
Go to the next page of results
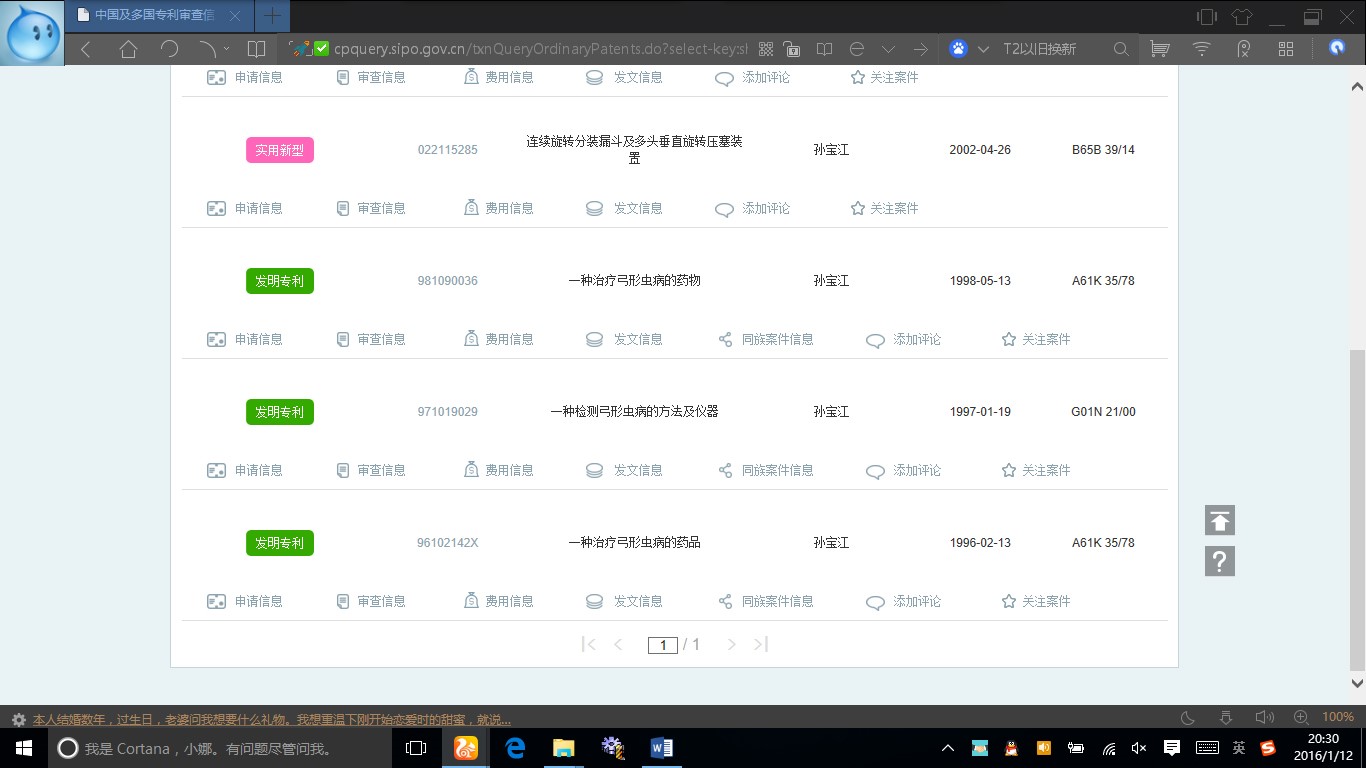click(x=731, y=644)
